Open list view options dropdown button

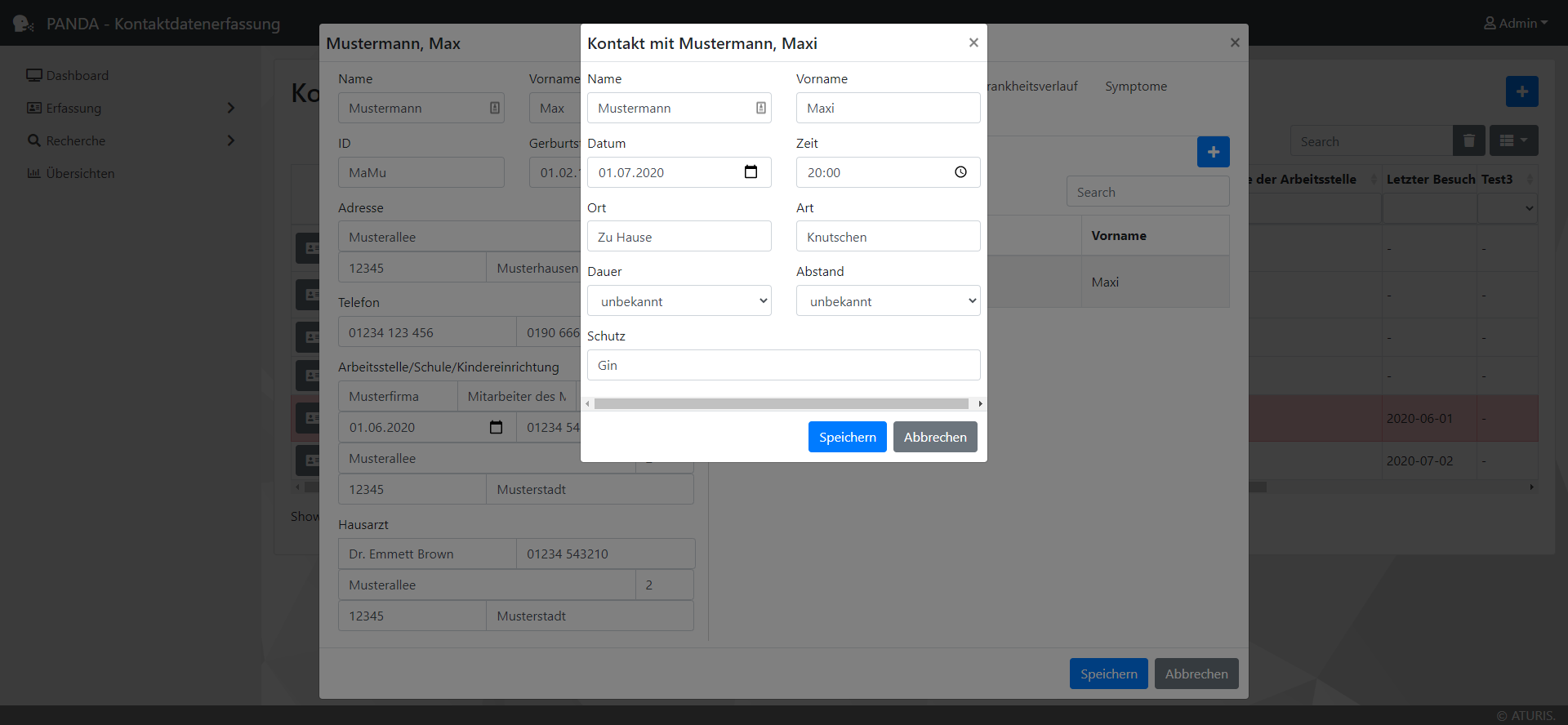1513,140
